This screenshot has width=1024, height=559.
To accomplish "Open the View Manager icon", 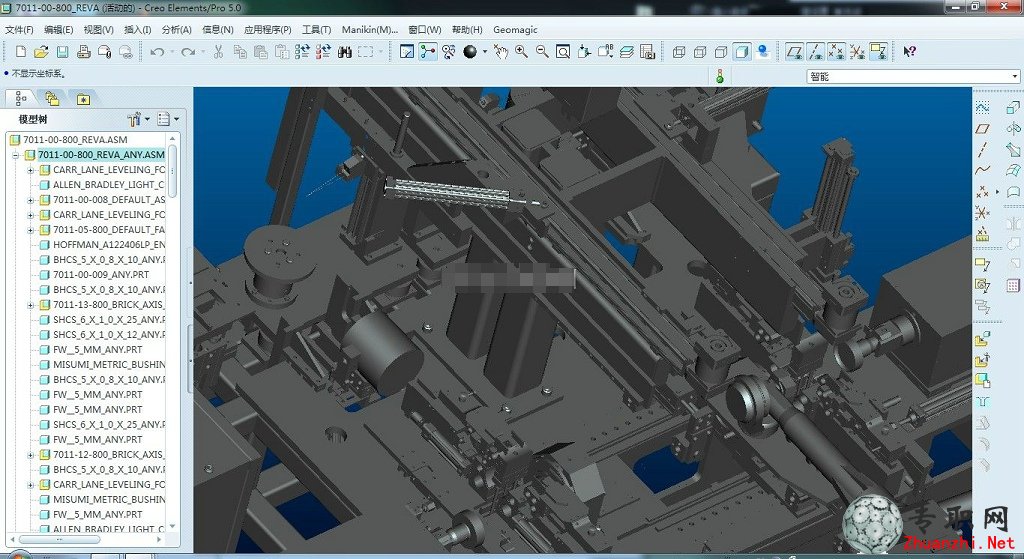I will [647, 52].
